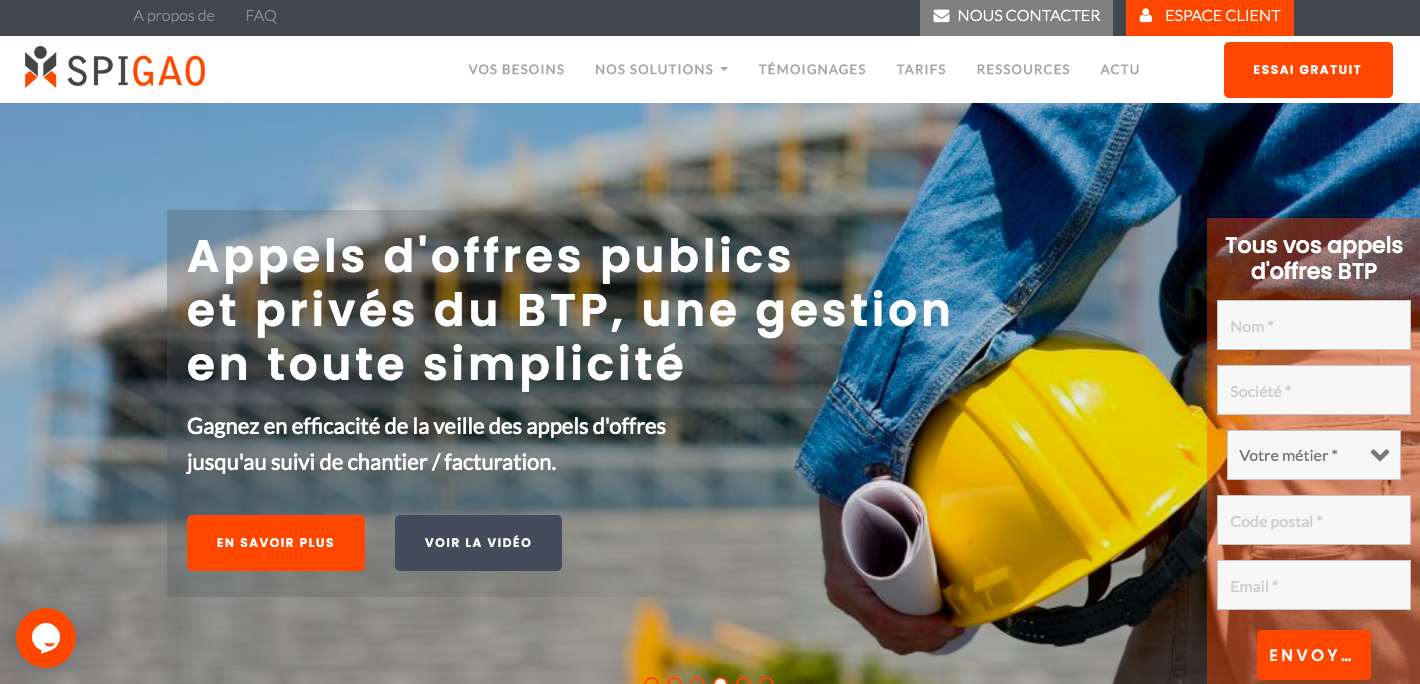Click the Voir La Vidéo button

478,543
